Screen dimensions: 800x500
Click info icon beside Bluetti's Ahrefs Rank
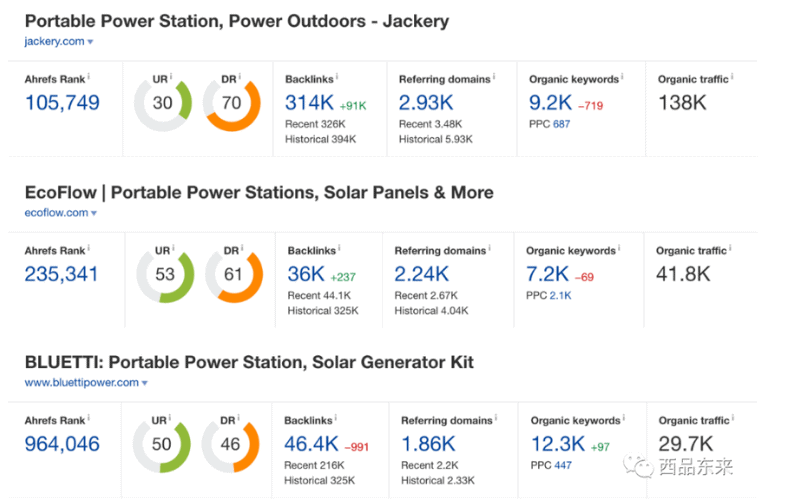tap(88, 418)
